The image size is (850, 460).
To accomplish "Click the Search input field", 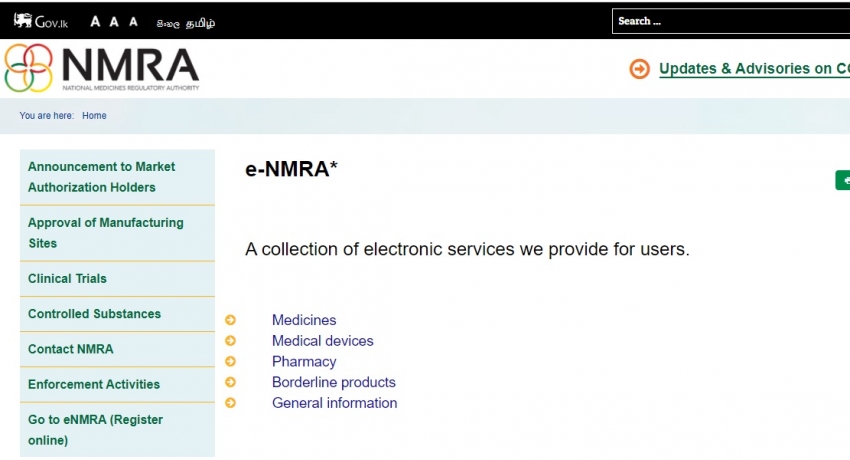I will click(731, 21).
